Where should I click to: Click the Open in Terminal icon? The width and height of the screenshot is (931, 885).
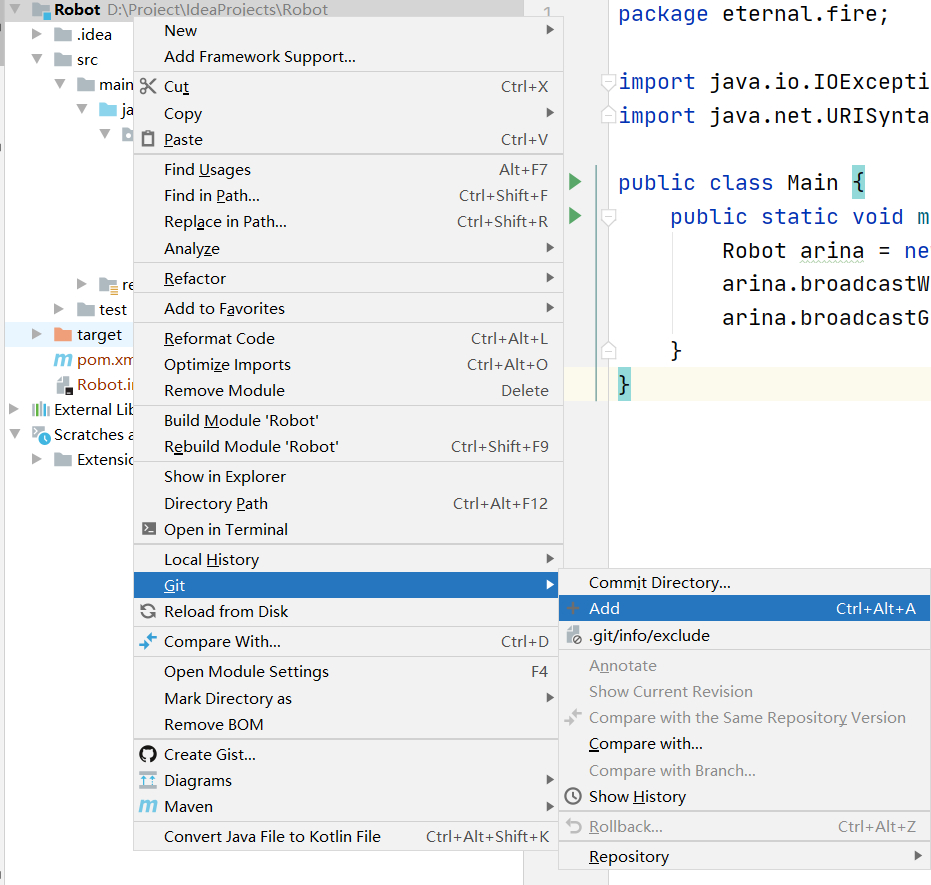click(148, 529)
